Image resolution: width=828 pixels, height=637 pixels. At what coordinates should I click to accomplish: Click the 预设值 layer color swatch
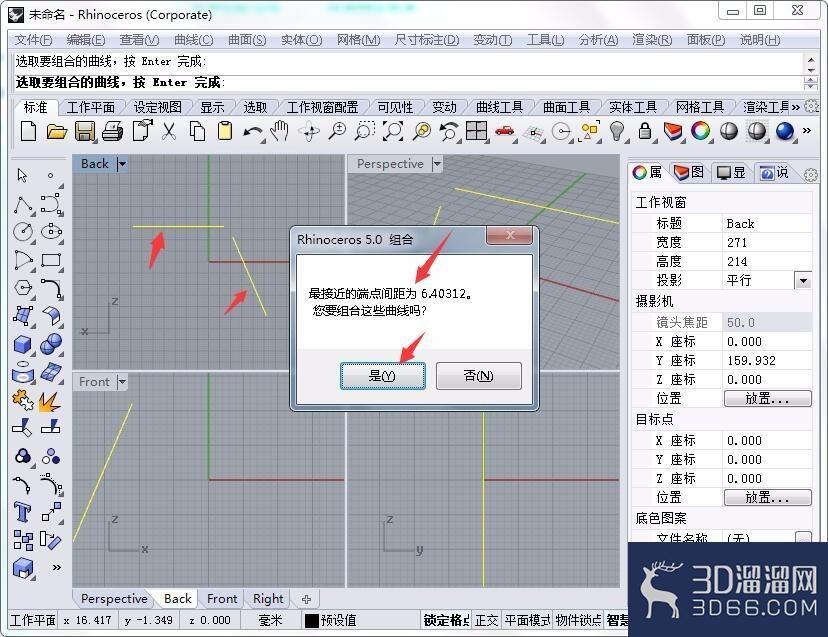tap(312, 621)
